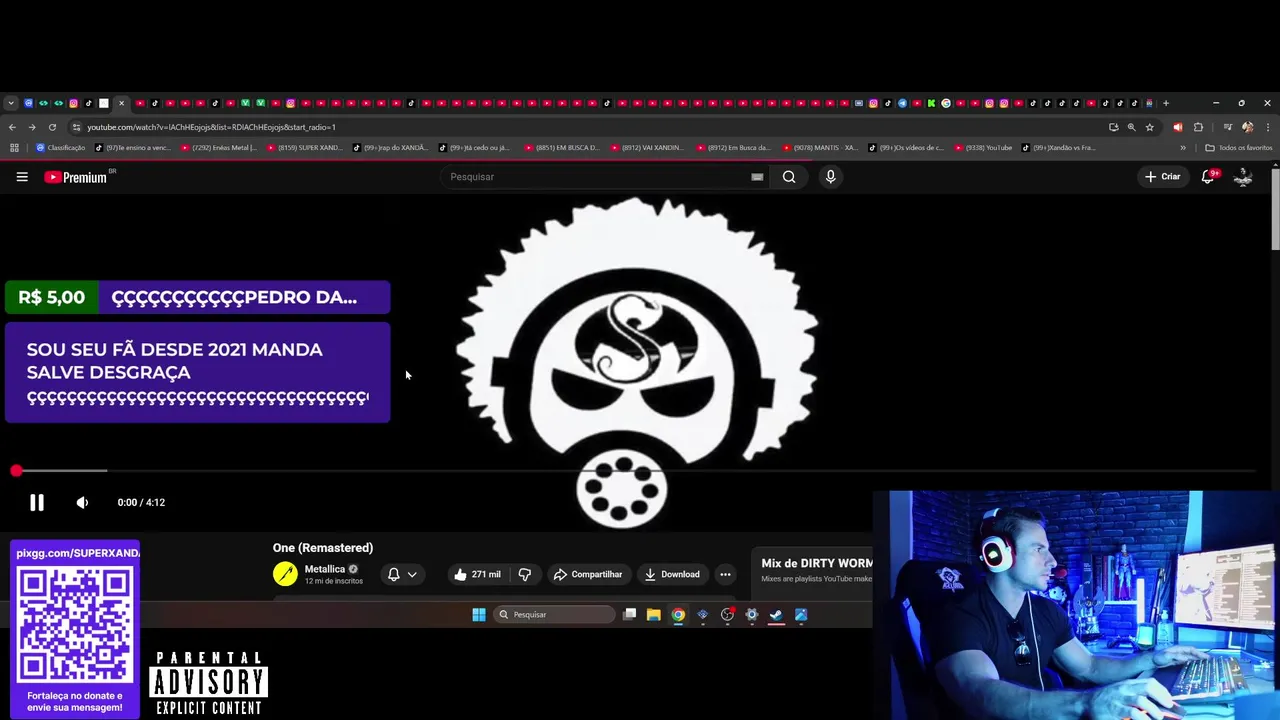Open the apps grid in bookmarks bar
This screenshot has height=720, width=1280.
point(14,148)
